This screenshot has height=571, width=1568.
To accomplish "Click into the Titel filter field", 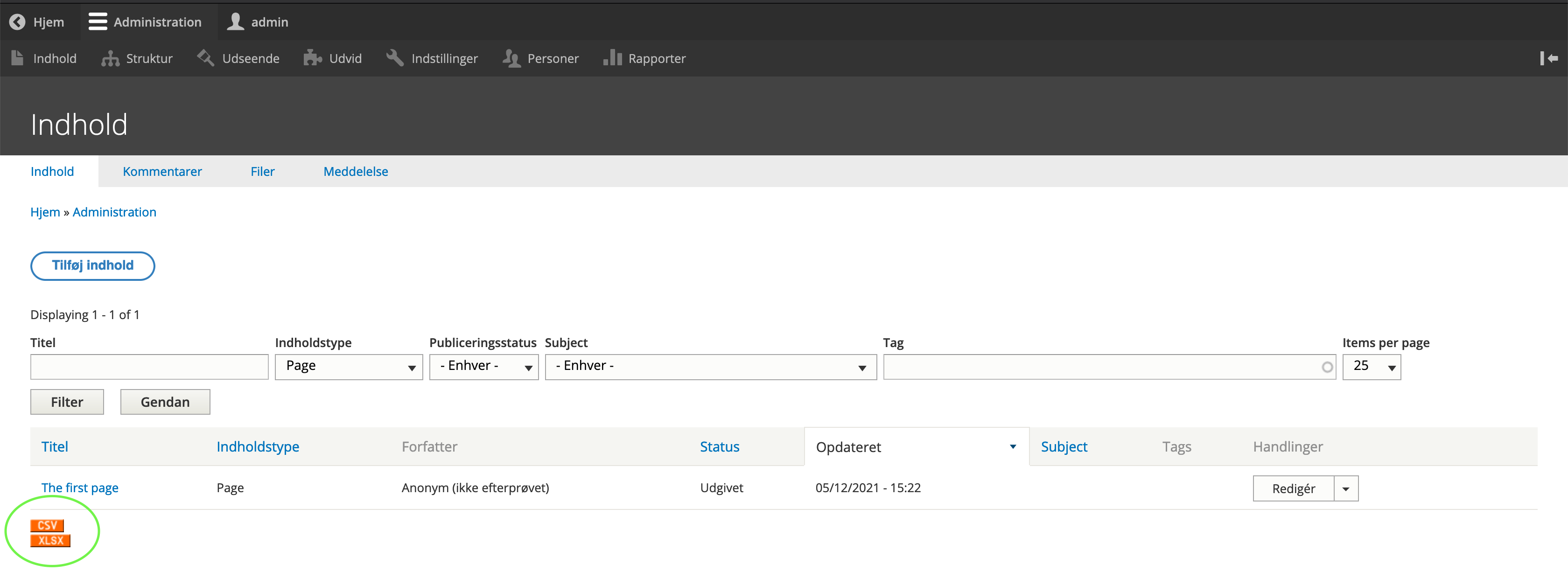I will pyautogui.click(x=149, y=367).
